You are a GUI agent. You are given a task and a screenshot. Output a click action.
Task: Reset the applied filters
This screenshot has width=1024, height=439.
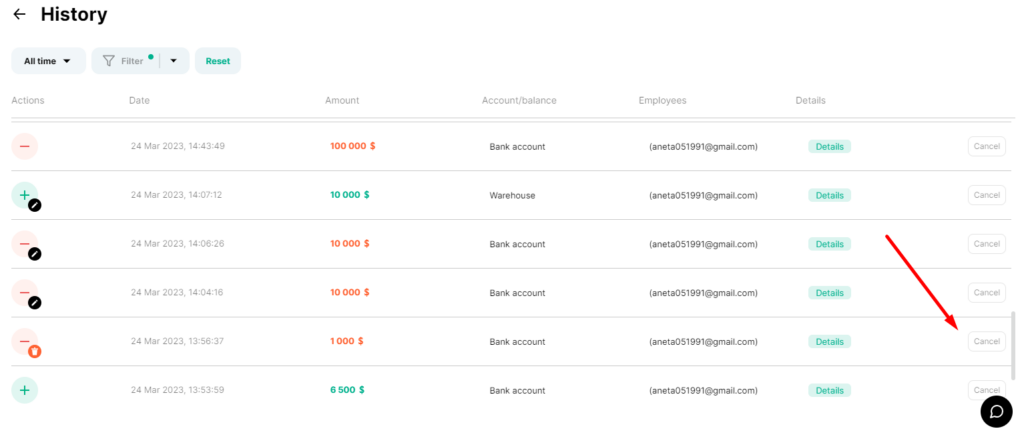point(218,61)
